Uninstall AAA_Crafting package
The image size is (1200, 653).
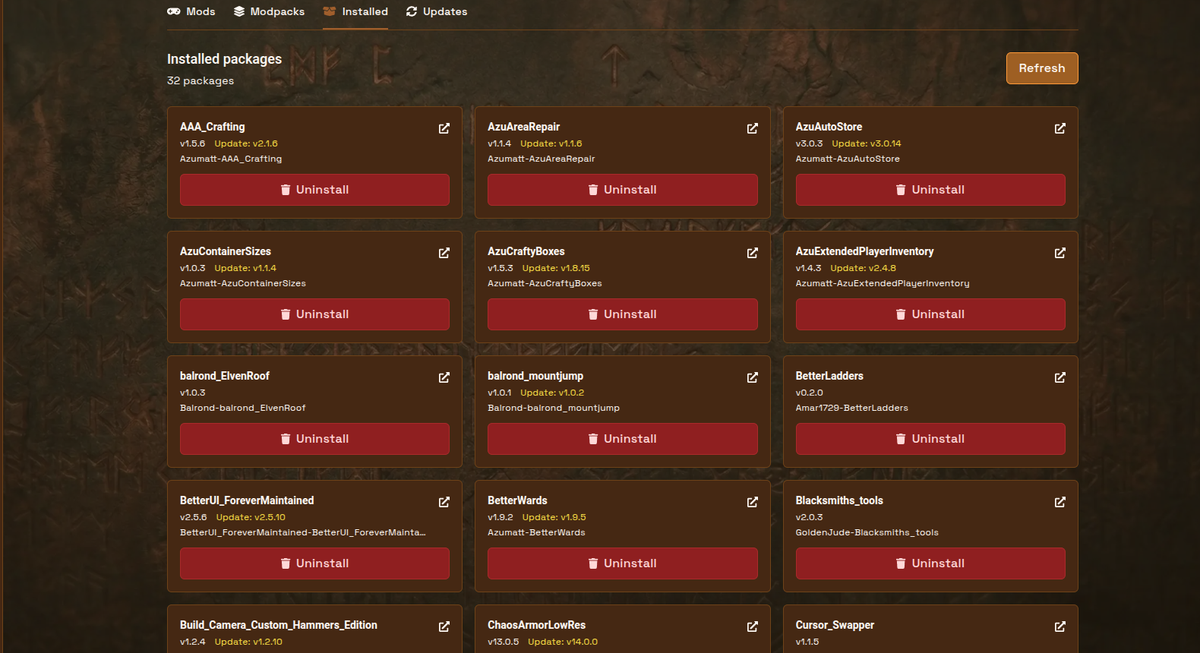(315, 190)
